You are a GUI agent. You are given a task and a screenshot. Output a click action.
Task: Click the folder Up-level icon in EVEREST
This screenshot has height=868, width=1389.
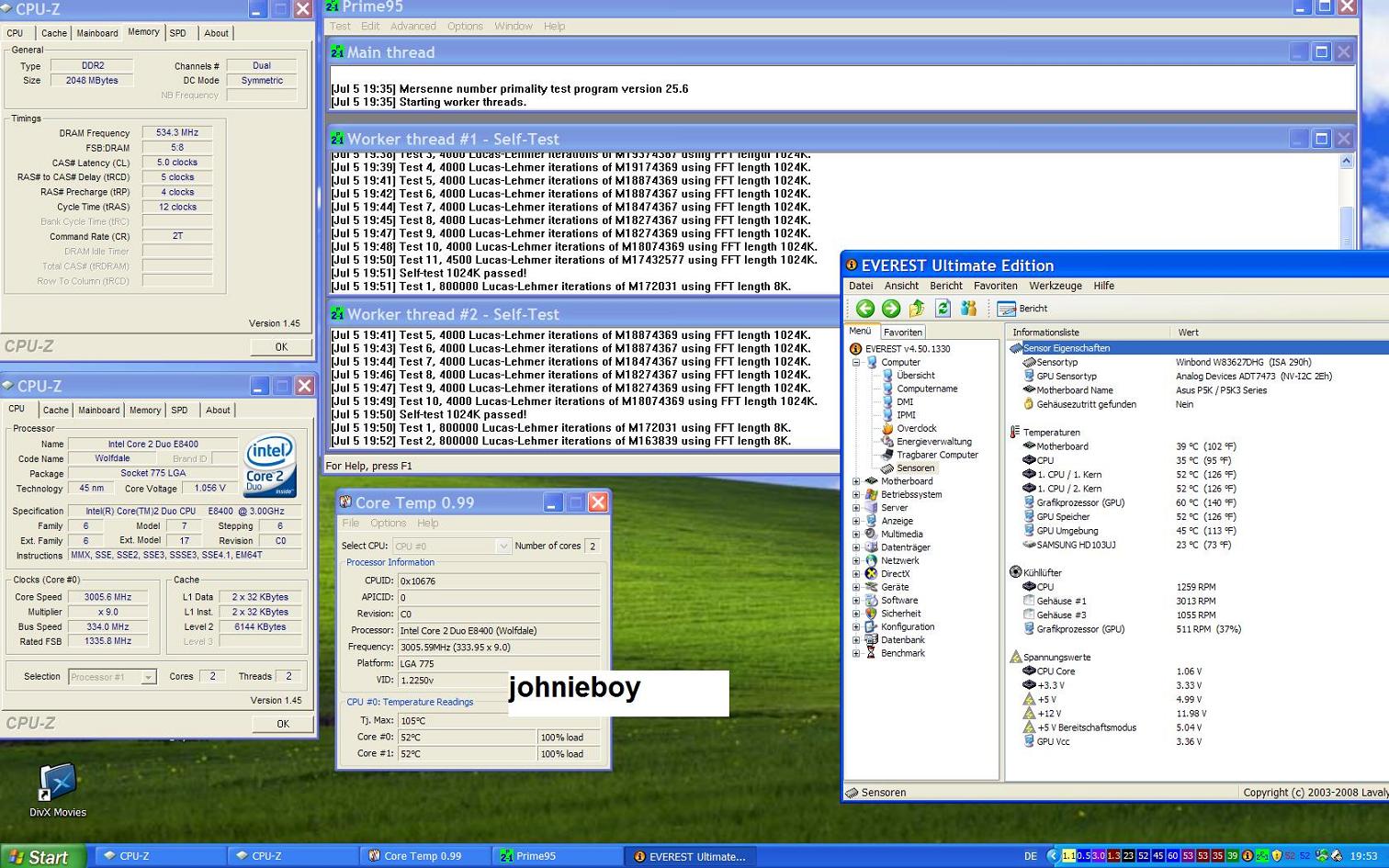916,309
